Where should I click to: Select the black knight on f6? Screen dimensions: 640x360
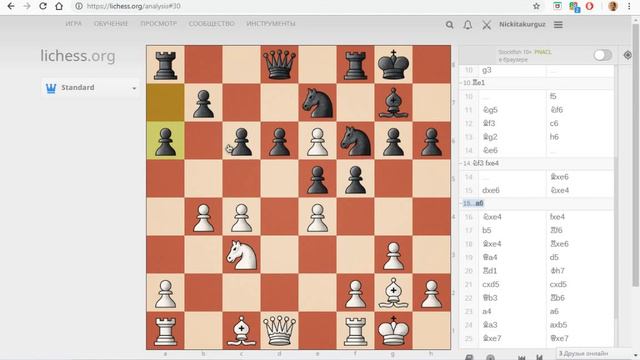(x=356, y=140)
